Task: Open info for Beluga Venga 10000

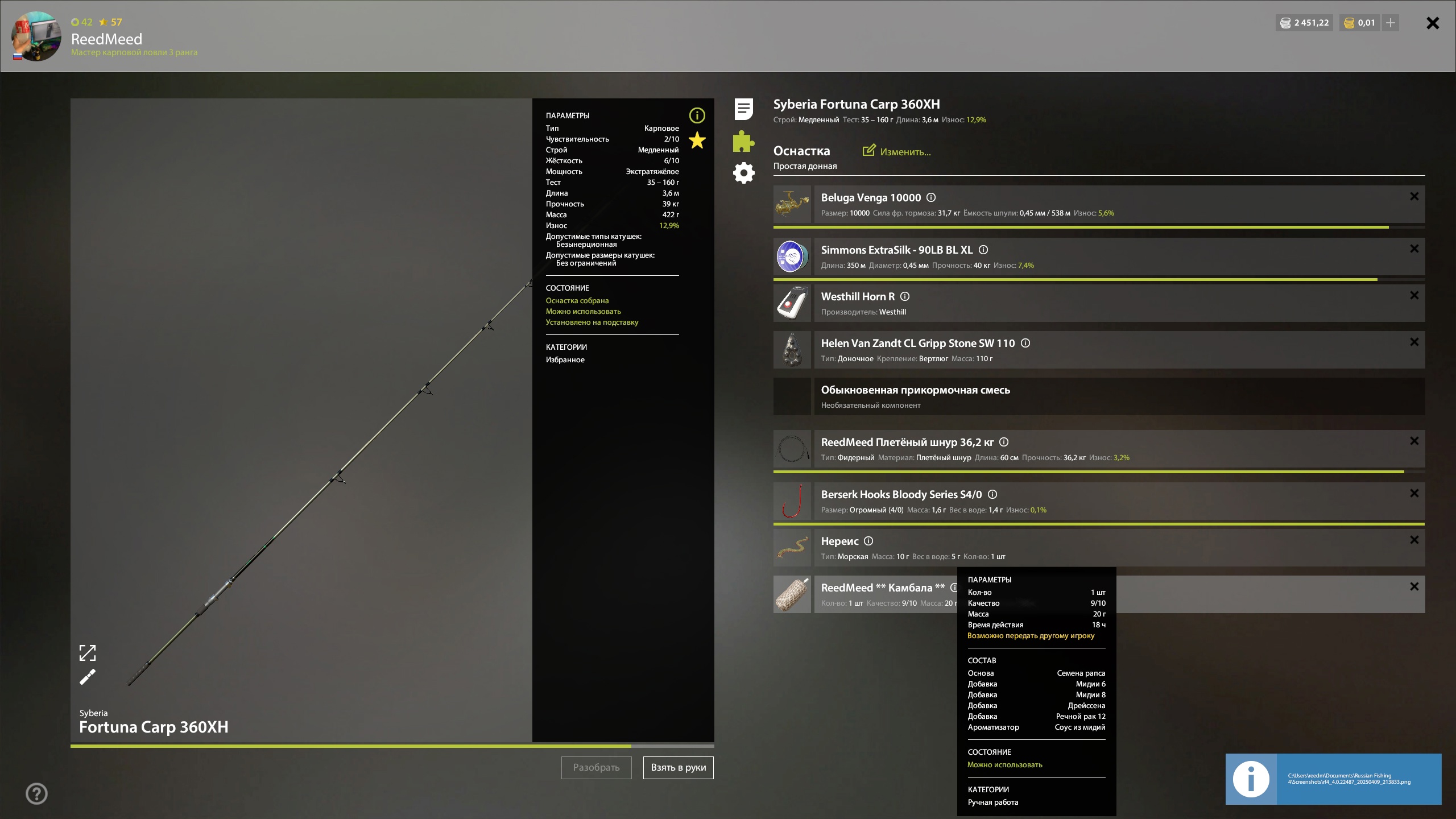Action: coord(931,197)
